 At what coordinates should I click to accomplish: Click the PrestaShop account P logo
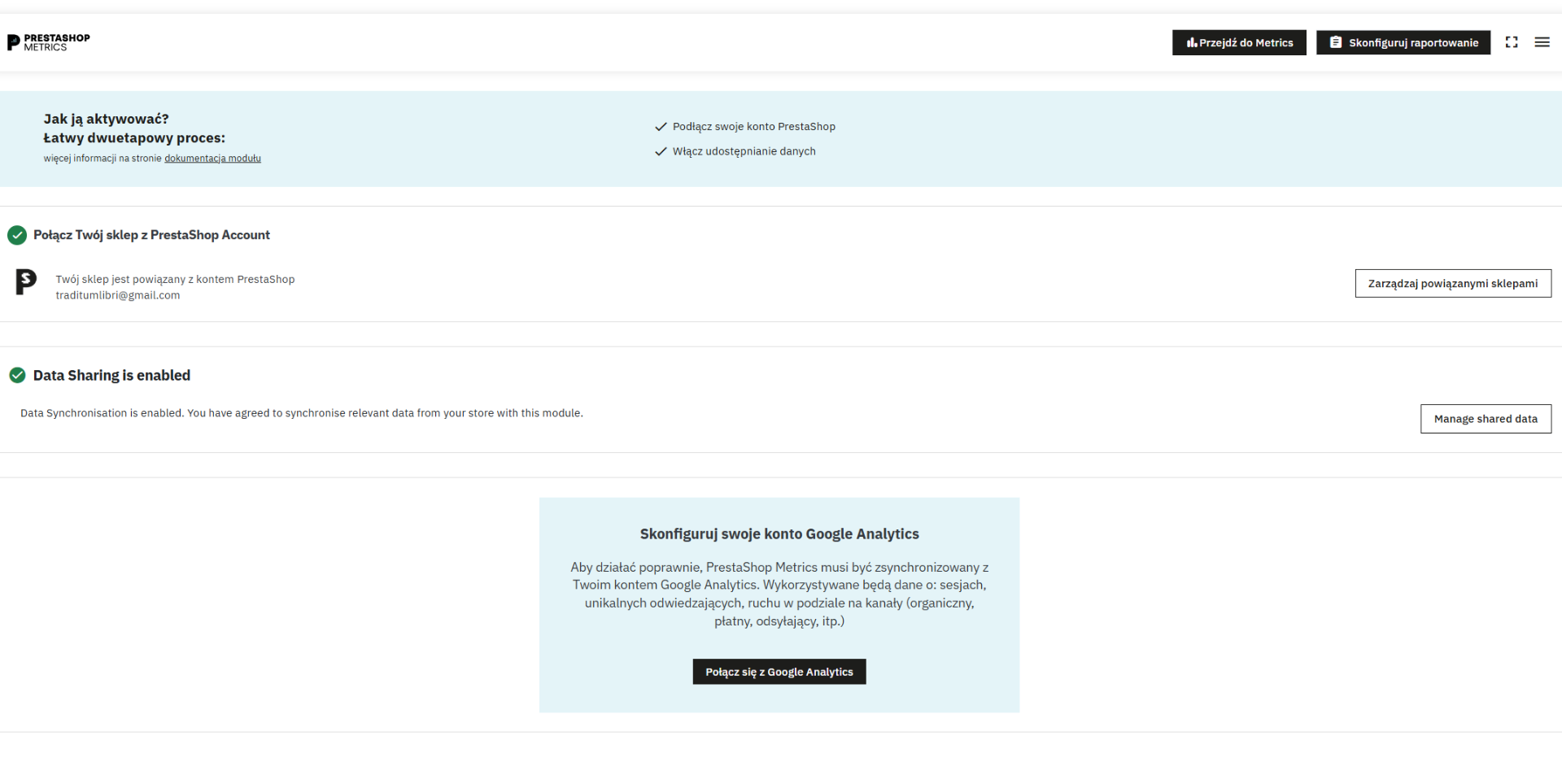(26, 282)
